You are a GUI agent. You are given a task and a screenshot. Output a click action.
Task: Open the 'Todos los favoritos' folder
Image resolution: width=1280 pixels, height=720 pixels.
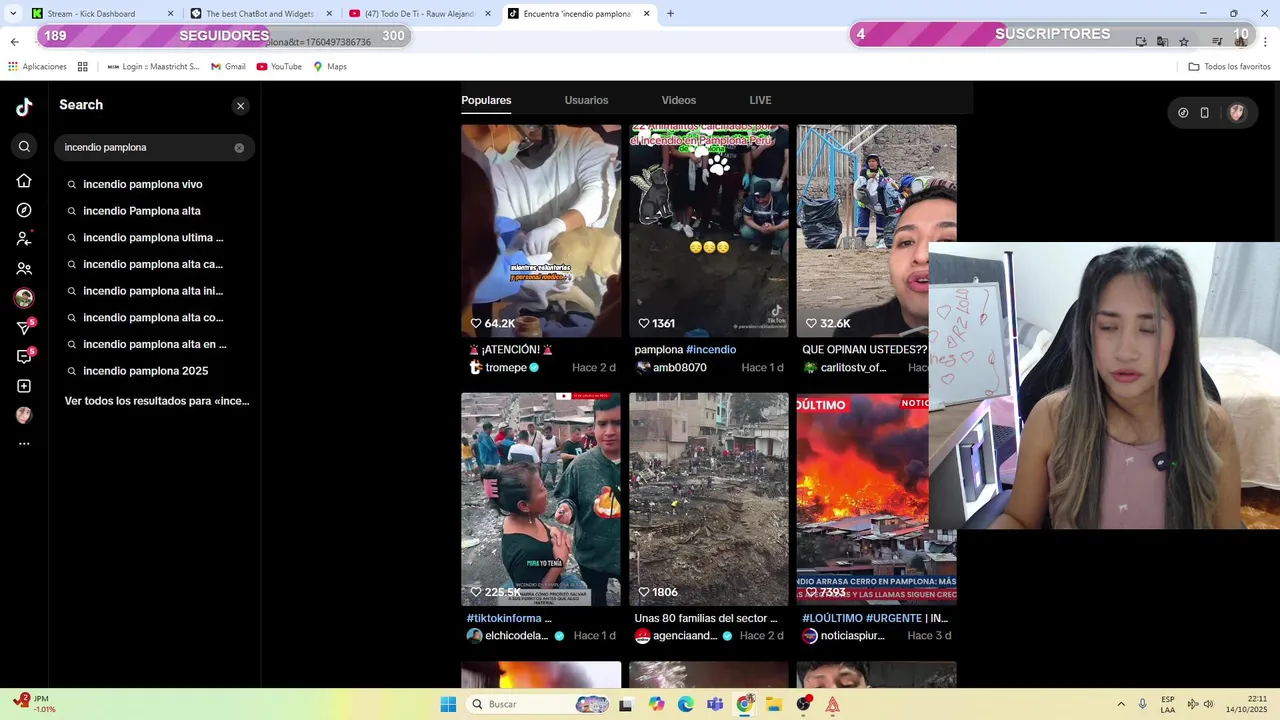point(1229,67)
